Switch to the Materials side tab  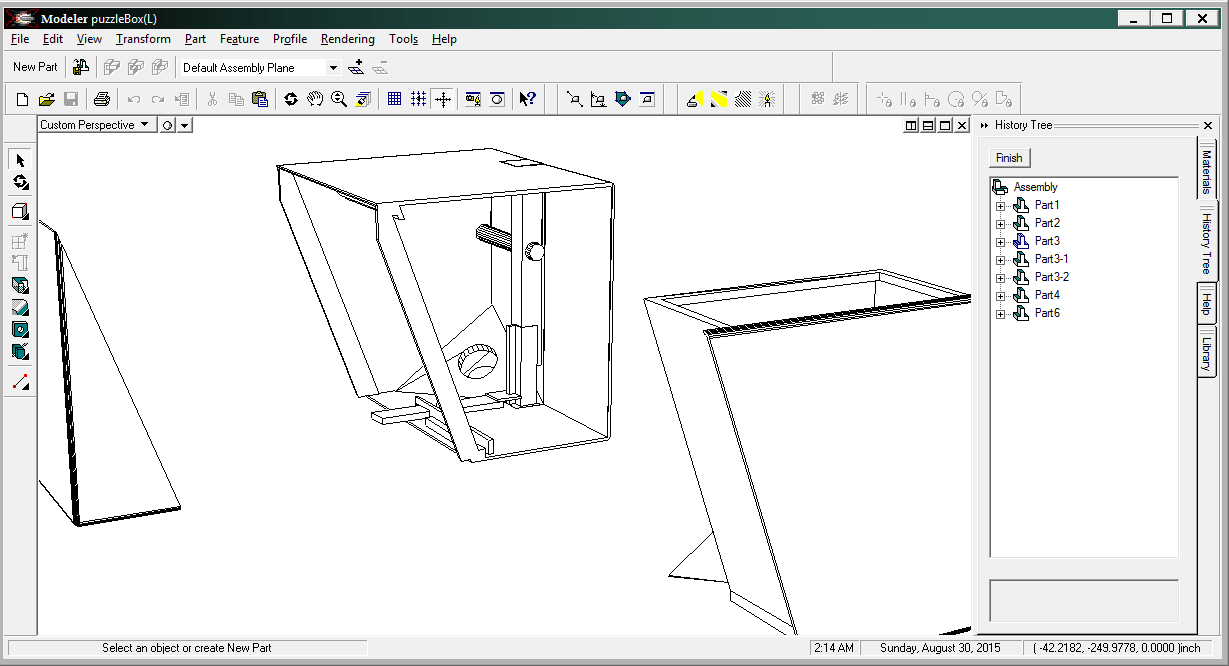pyautogui.click(x=1206, y=170)
